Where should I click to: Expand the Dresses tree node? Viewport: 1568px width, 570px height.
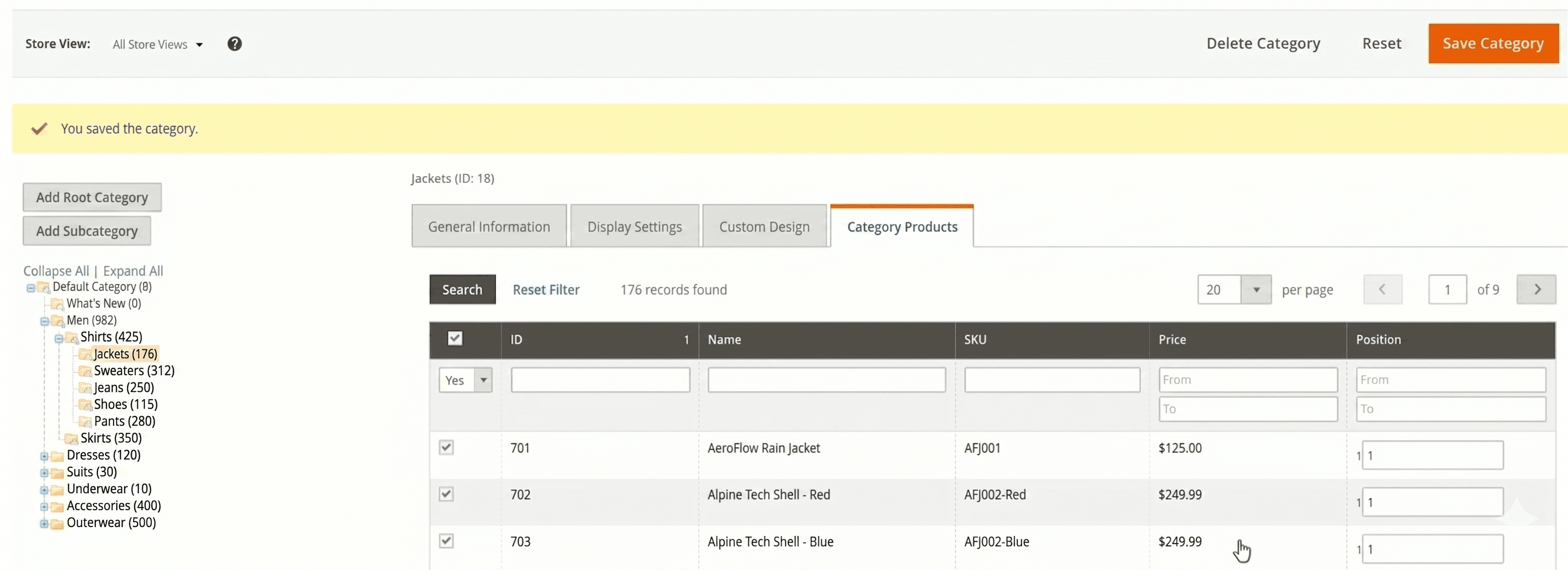pos(43,455)
